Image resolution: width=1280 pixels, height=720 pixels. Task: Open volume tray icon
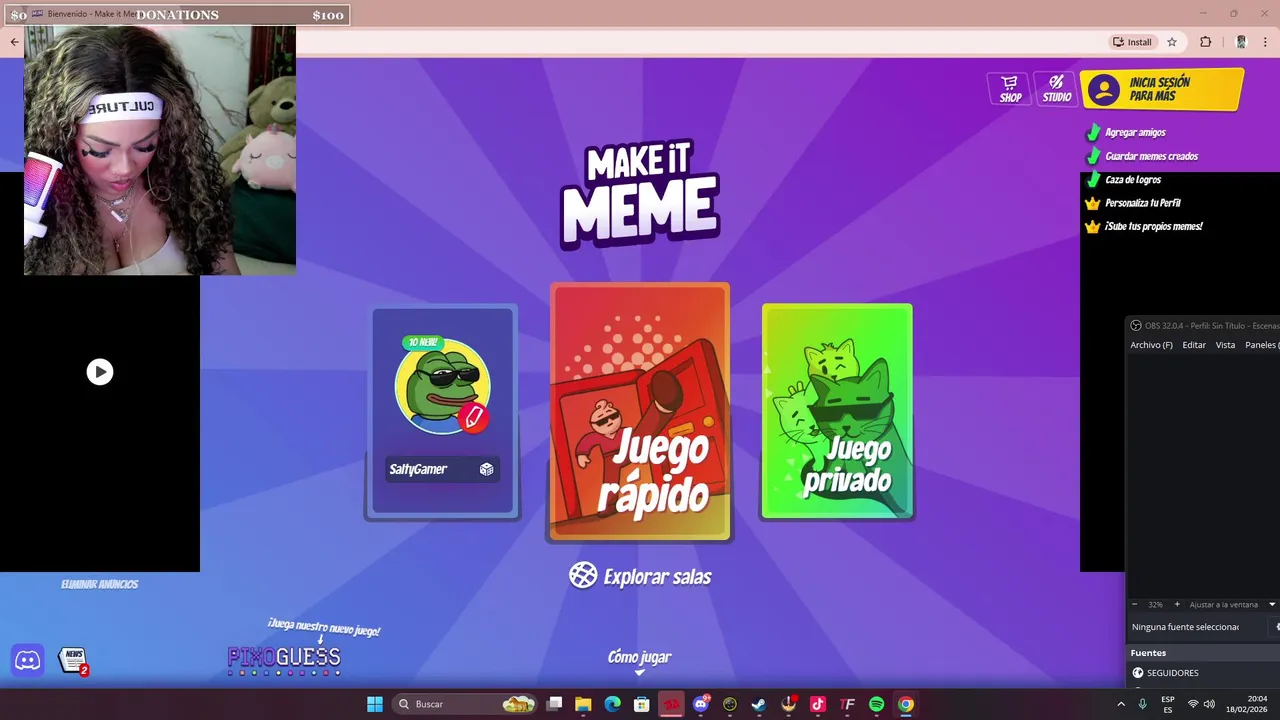click(x=1209, y=704)
